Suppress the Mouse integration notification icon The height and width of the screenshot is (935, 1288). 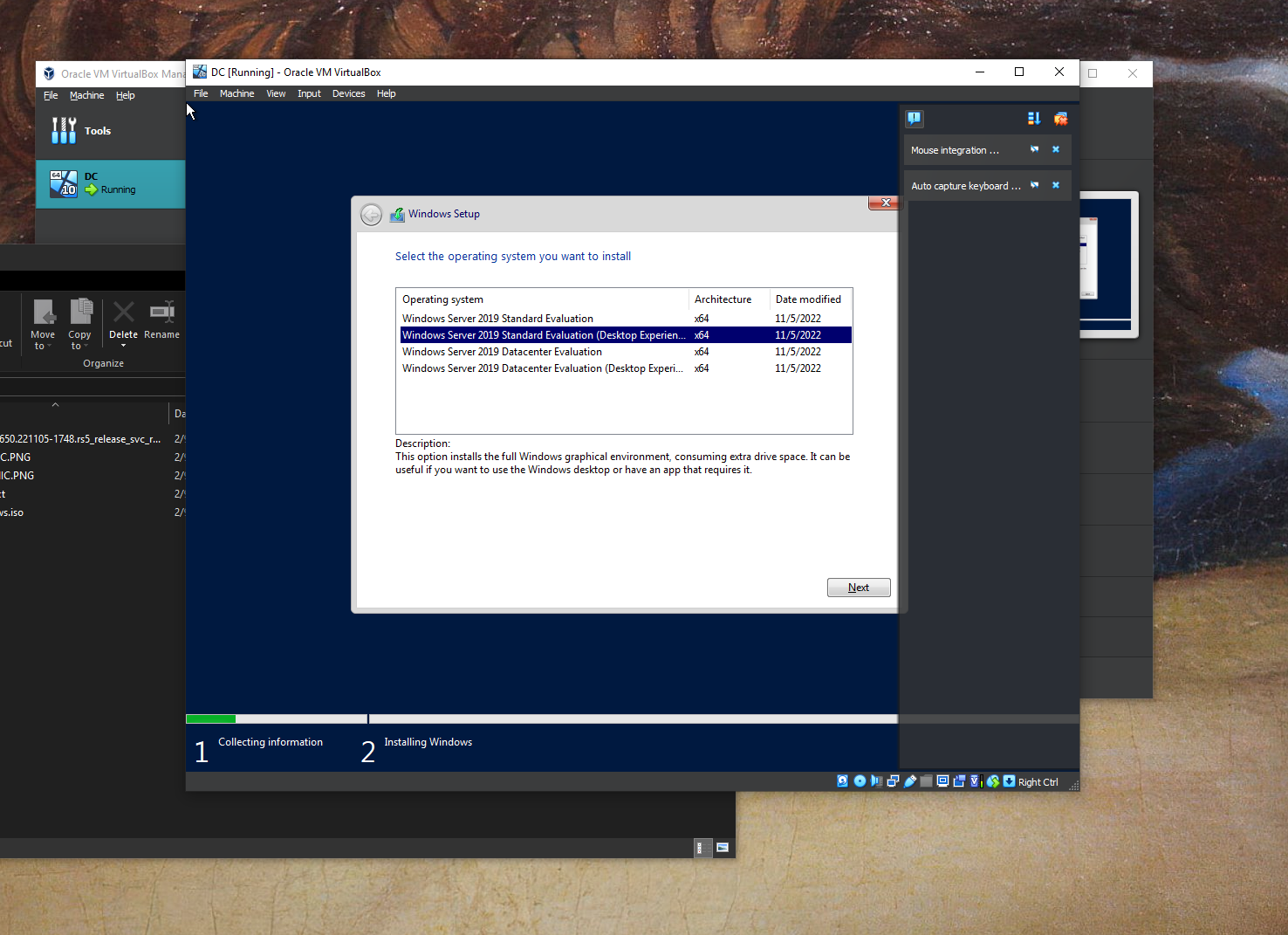point(1034,149)
